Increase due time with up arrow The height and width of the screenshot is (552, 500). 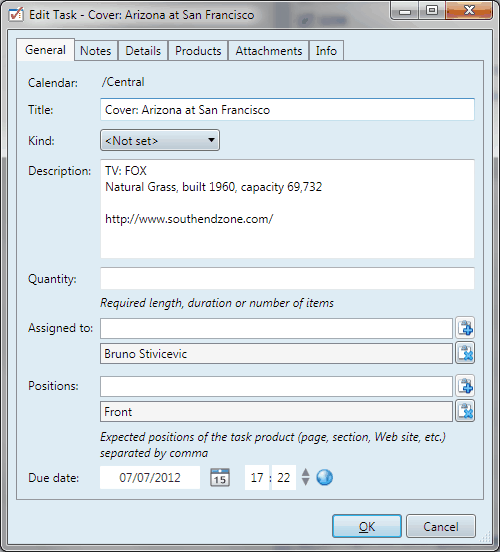click(x=306, y=473)
